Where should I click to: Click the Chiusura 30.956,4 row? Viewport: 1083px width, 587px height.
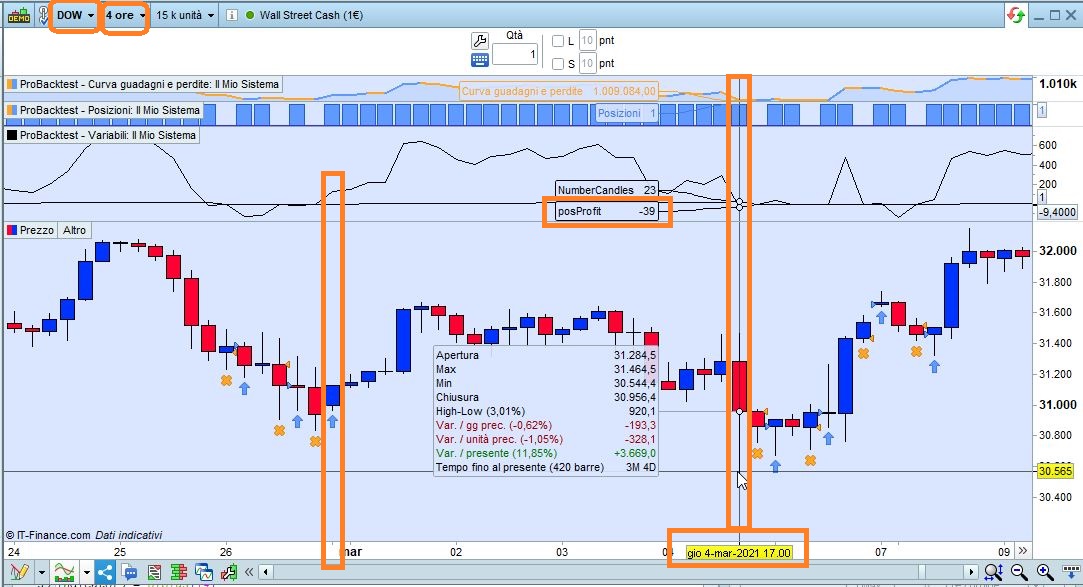[546, 397]
